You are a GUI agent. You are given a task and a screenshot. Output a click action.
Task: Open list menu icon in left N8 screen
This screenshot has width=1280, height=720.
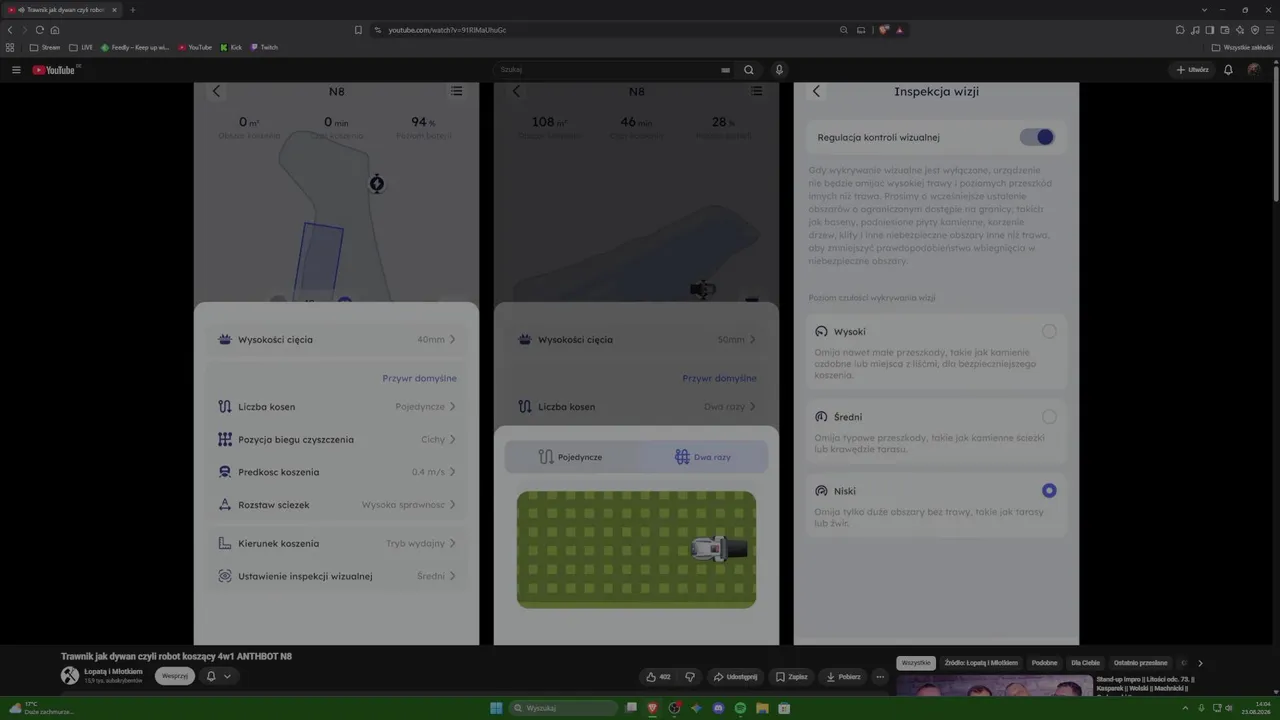pos(456,91)
